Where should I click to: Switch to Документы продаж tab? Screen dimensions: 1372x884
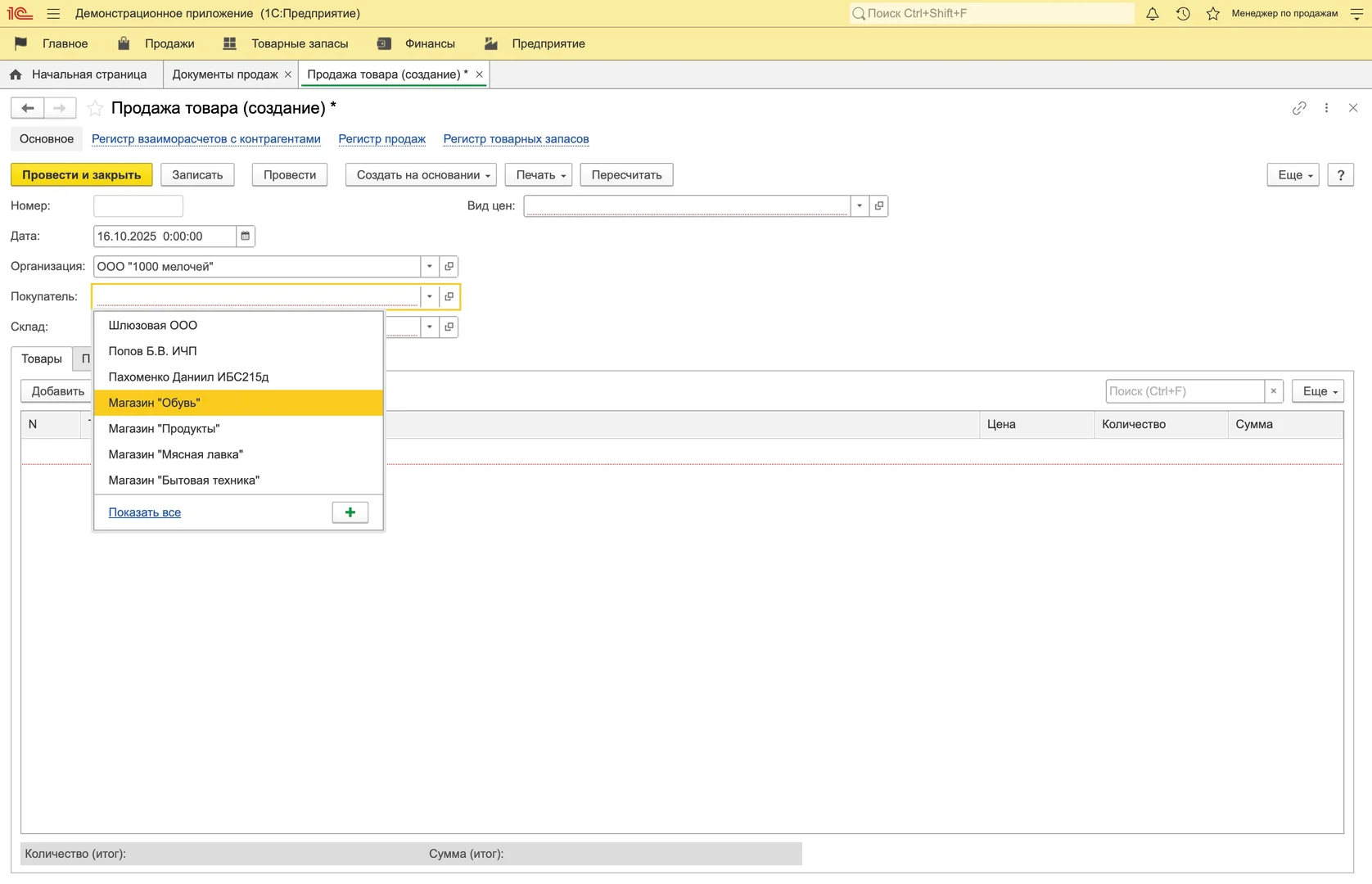pyautogui.click(x=225, y=74)
